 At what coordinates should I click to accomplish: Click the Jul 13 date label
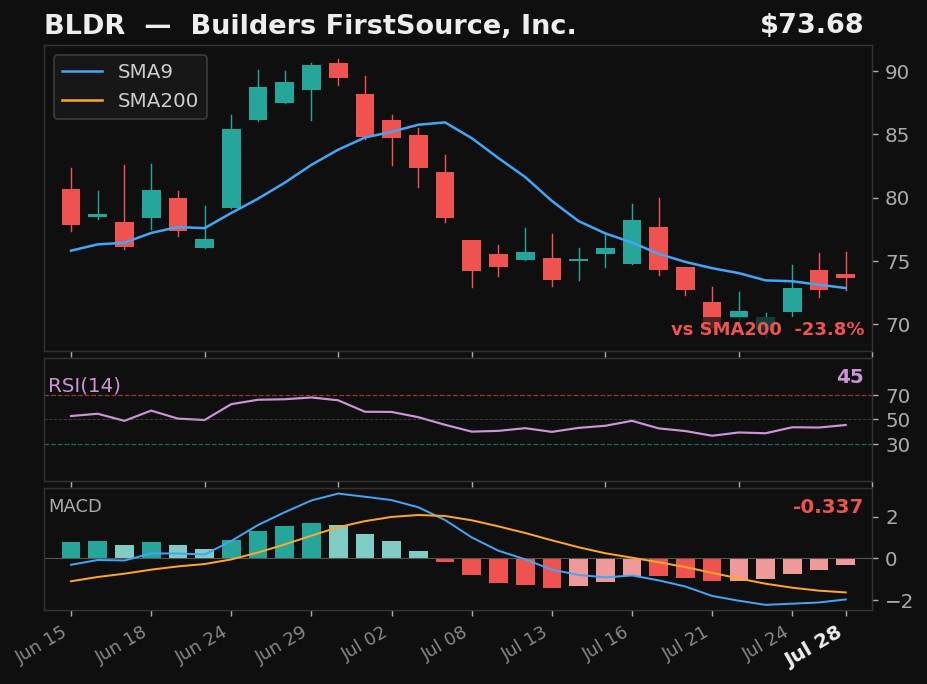tap(525, 643)
